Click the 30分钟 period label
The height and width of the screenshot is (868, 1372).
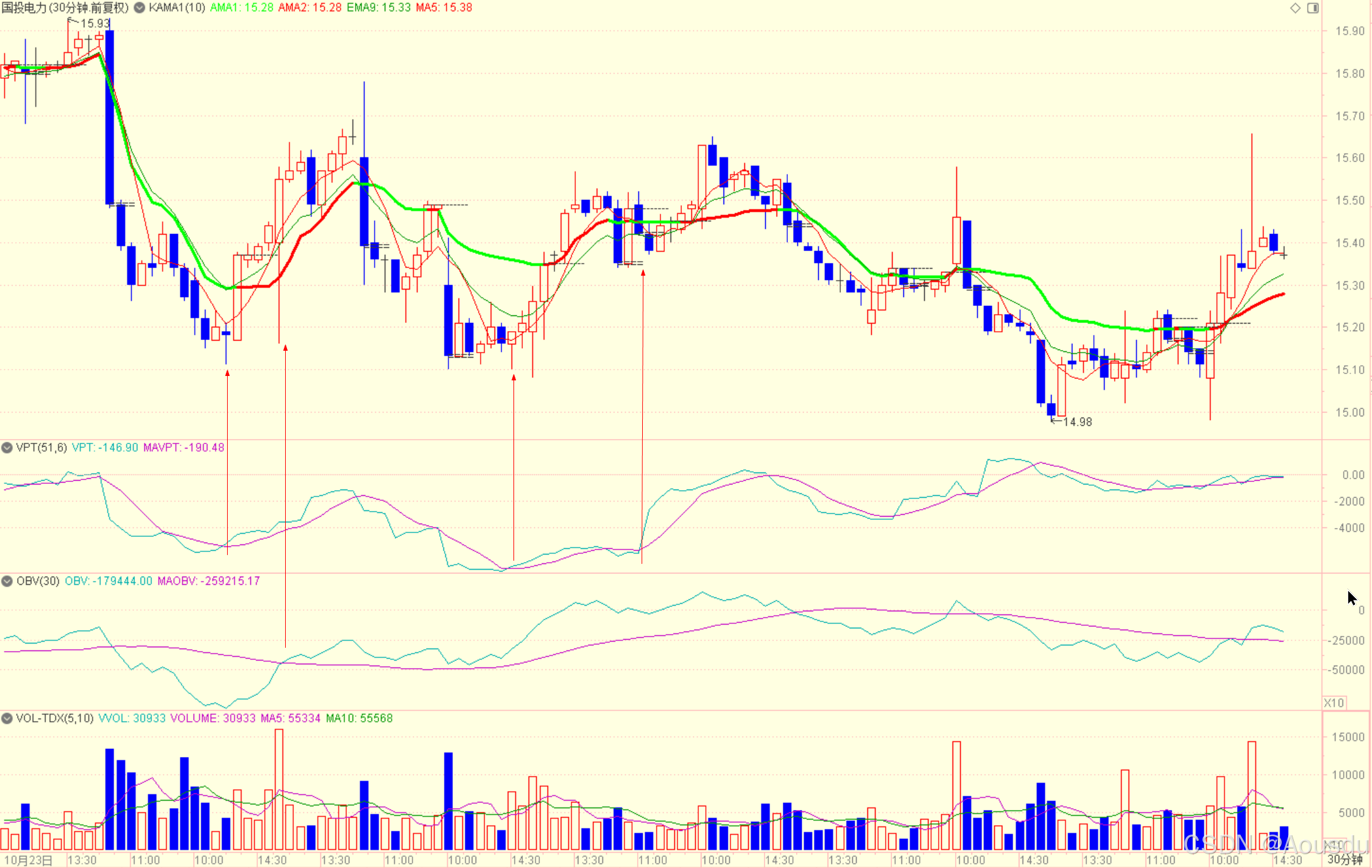pyautogui.click(x=1345, y=860)
